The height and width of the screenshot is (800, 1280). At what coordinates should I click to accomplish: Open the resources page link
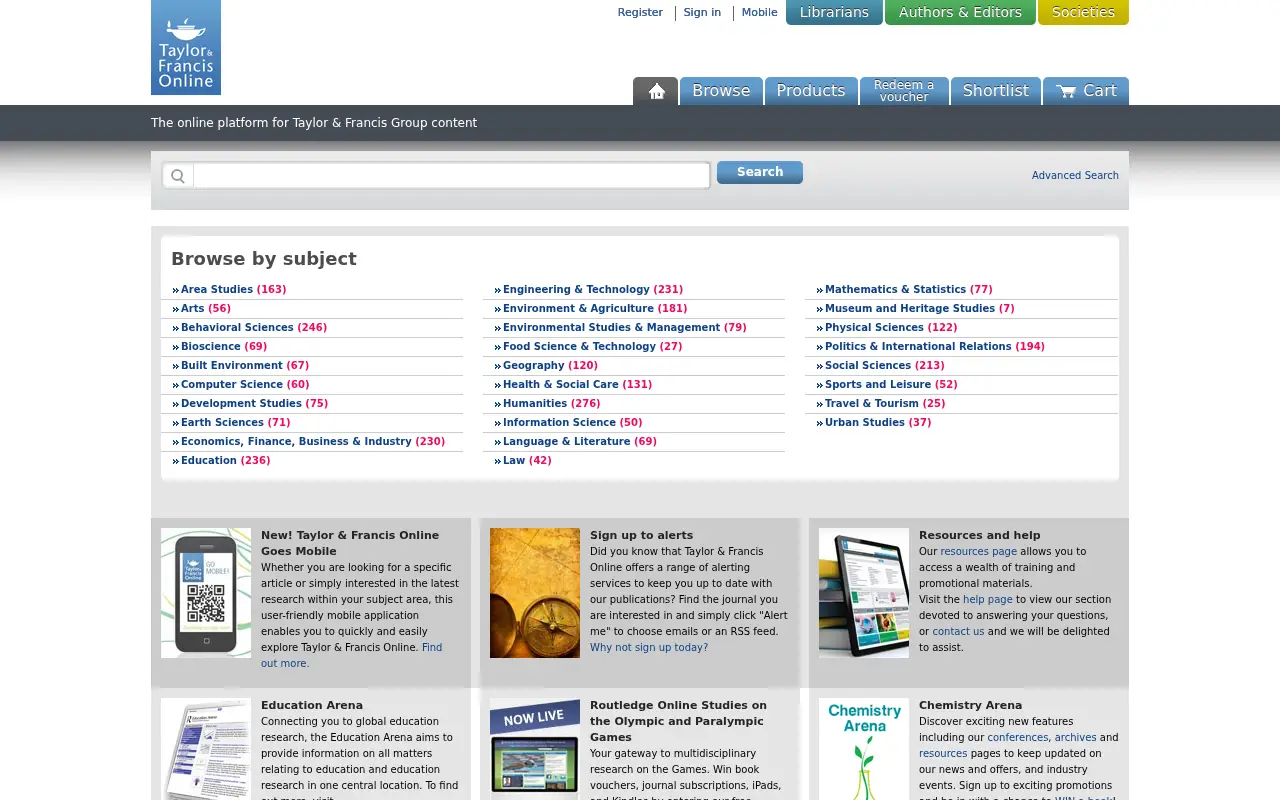[x=978, y=551]
